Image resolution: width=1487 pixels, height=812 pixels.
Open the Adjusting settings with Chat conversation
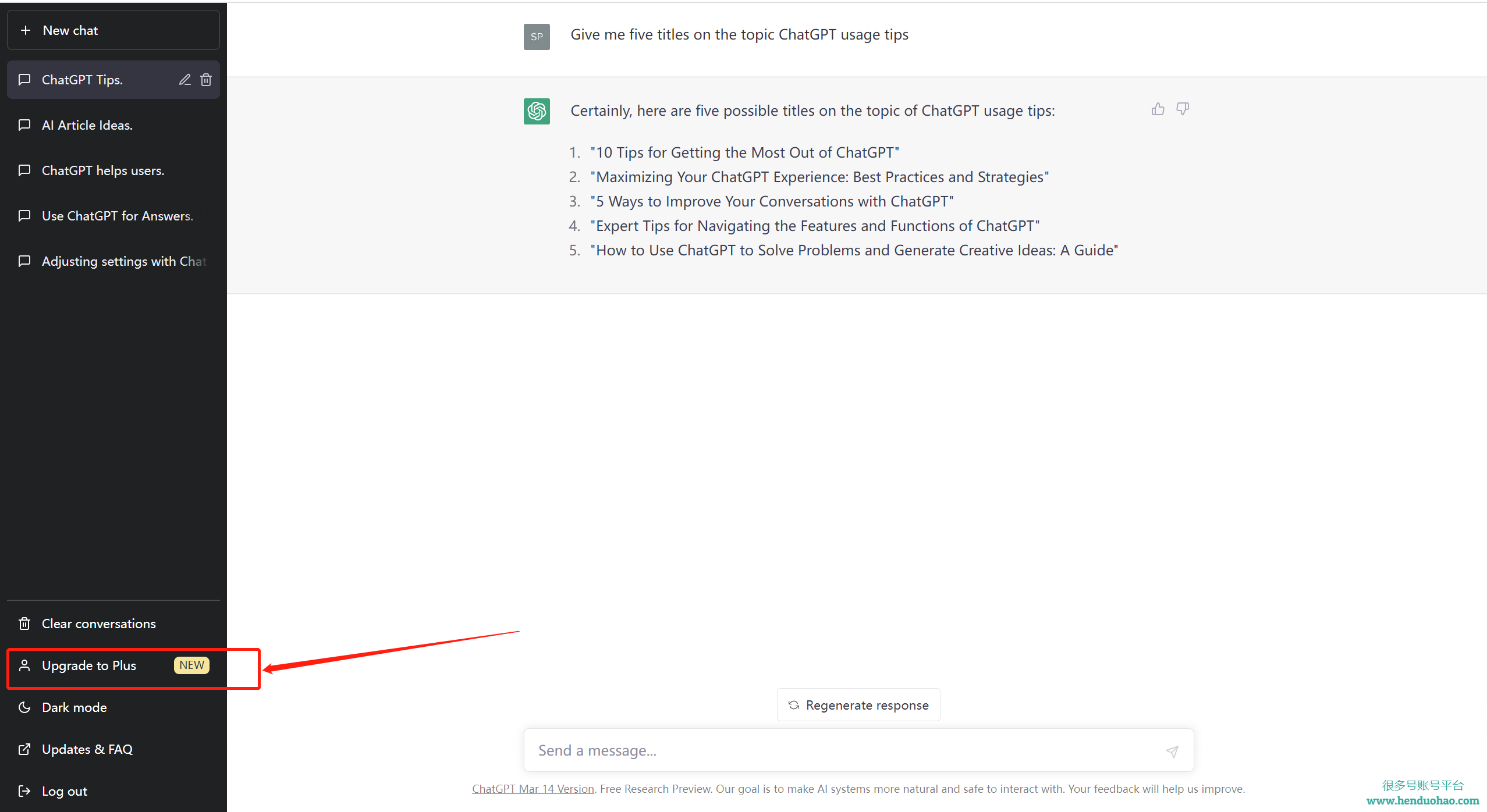point(113,261)
